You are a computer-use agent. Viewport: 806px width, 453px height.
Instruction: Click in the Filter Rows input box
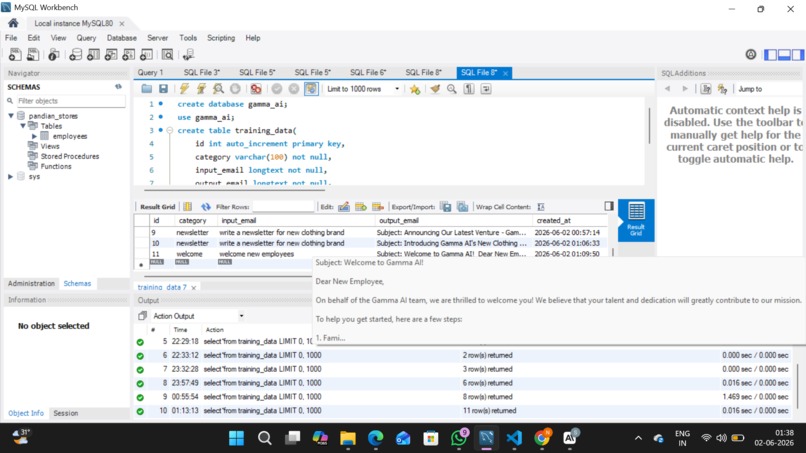pyautogui.click(x=283, y=207)
